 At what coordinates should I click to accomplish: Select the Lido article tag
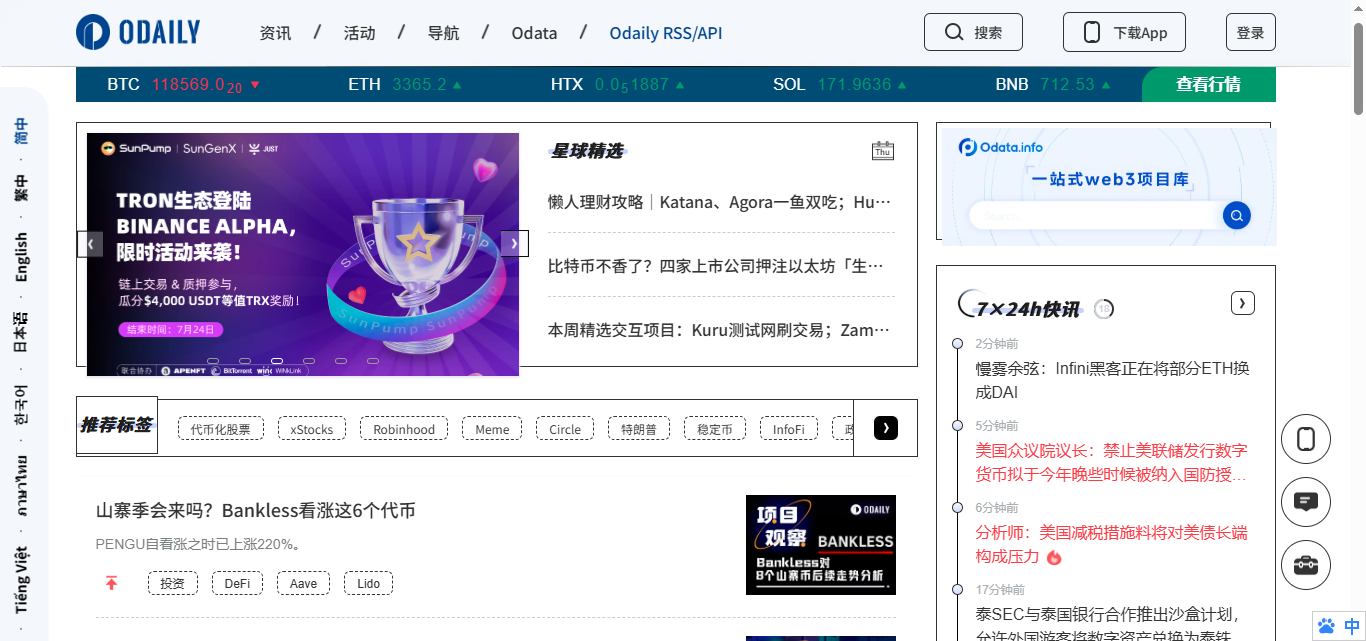point(369,583)
